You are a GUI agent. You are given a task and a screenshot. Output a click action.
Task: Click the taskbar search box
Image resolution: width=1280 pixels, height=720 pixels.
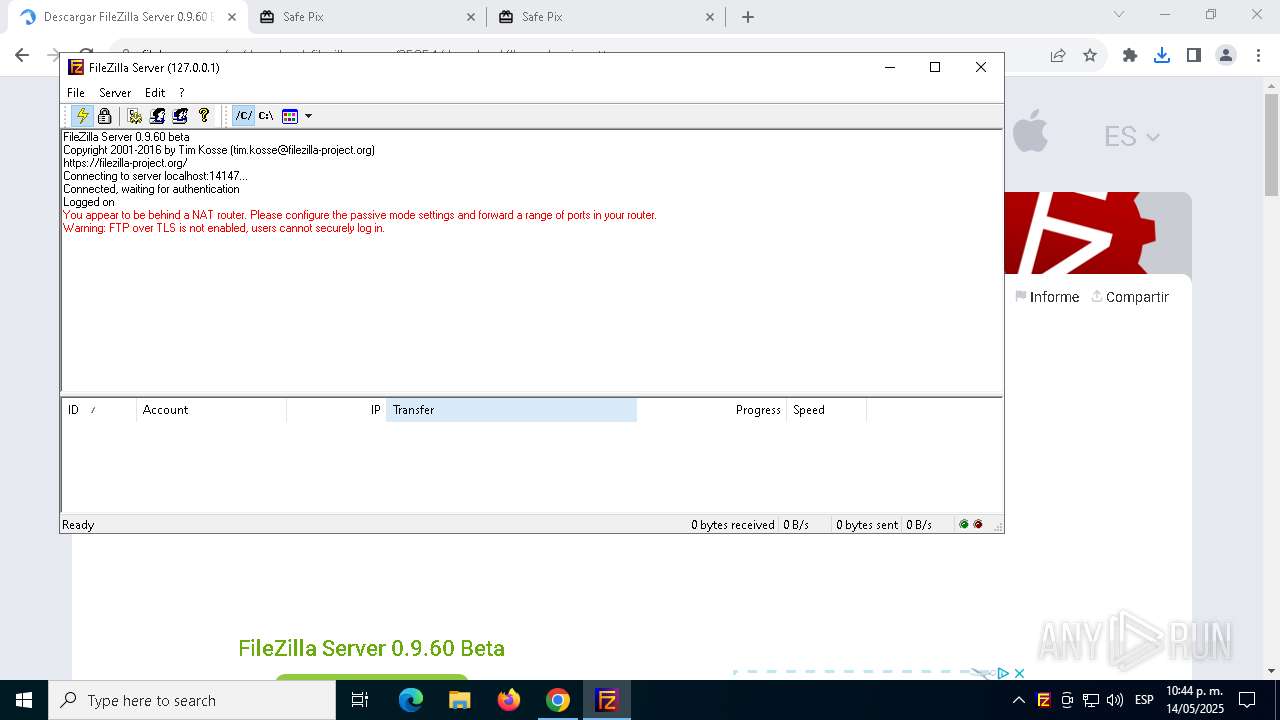[x=192, y=700]
